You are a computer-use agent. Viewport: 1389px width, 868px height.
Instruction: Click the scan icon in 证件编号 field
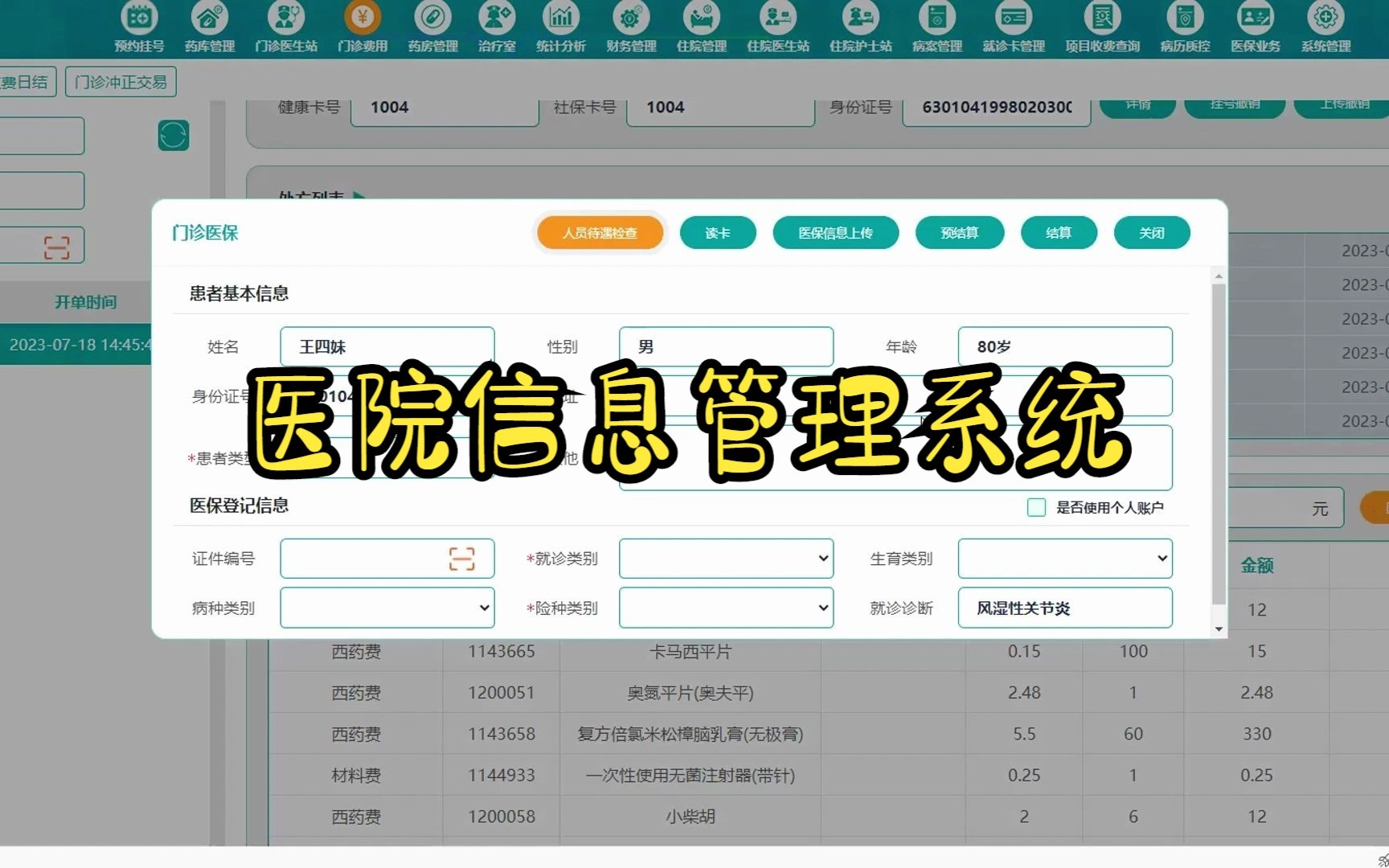coord(461,559)
